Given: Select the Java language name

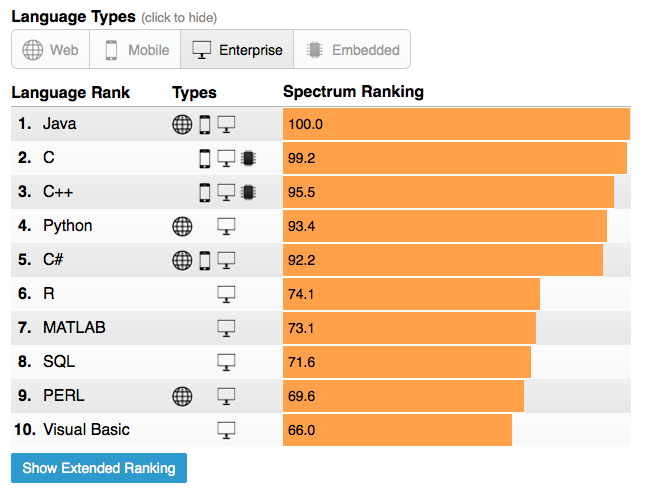Looking at the screenshot, I should pos(60,124).
